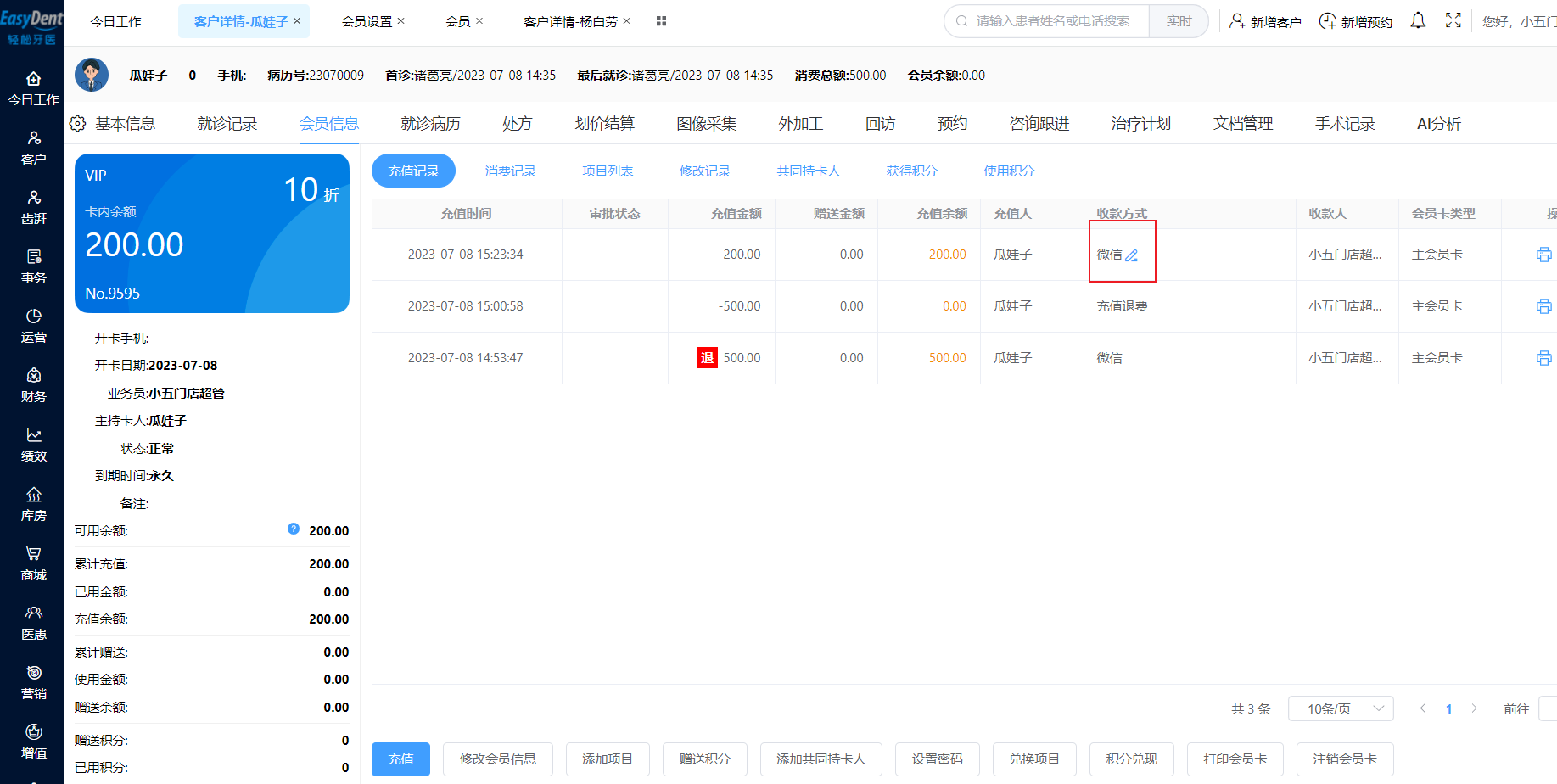Open the AI分析 tab

(1439, 124)
